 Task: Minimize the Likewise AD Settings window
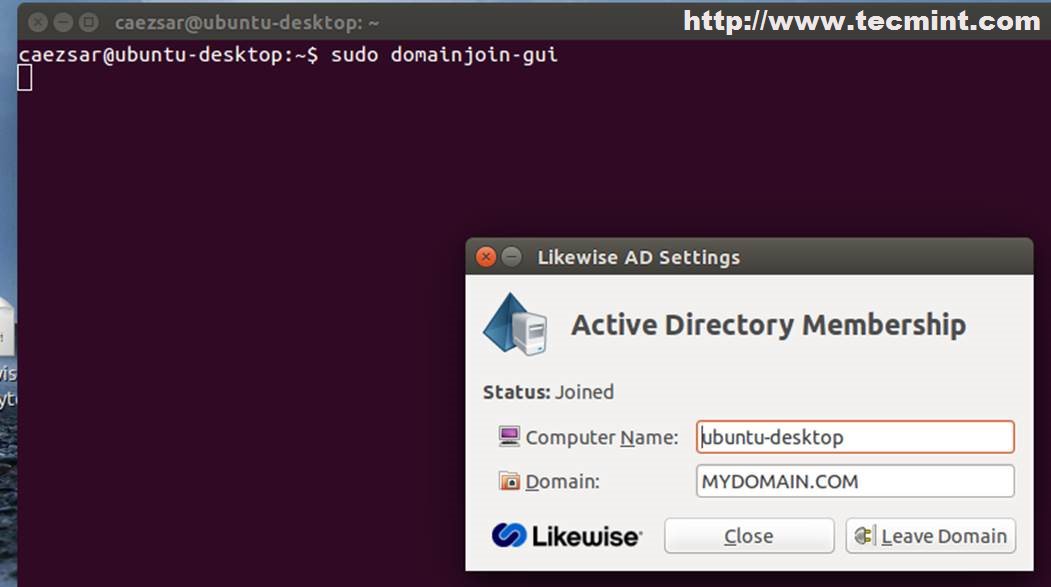[511, 257]
